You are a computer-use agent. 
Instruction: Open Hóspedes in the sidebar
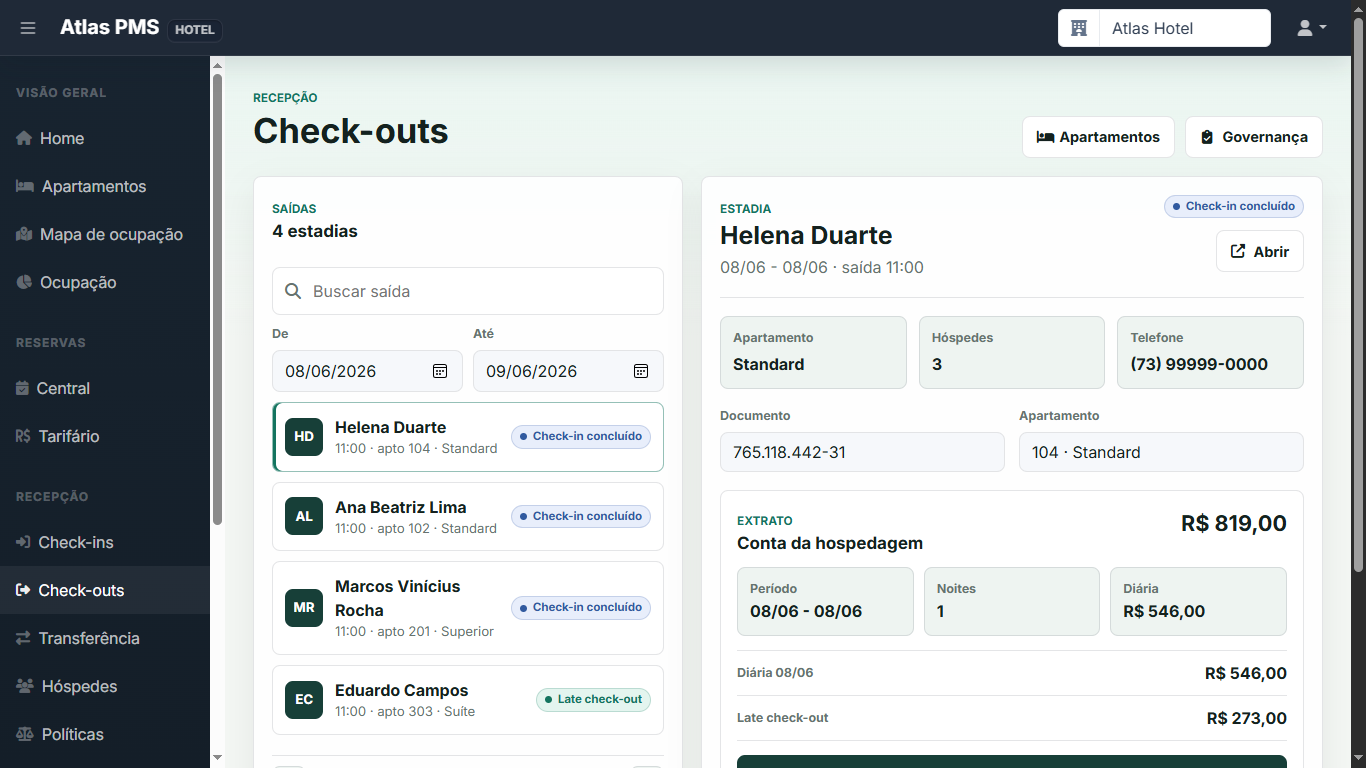point(105,686)
